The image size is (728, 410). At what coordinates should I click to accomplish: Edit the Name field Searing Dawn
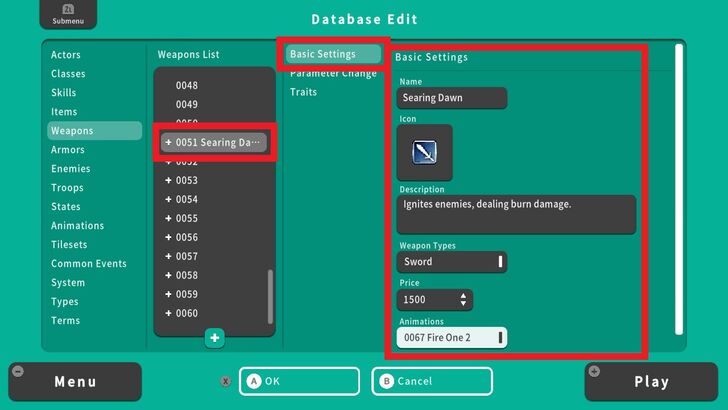click(452, 98)
